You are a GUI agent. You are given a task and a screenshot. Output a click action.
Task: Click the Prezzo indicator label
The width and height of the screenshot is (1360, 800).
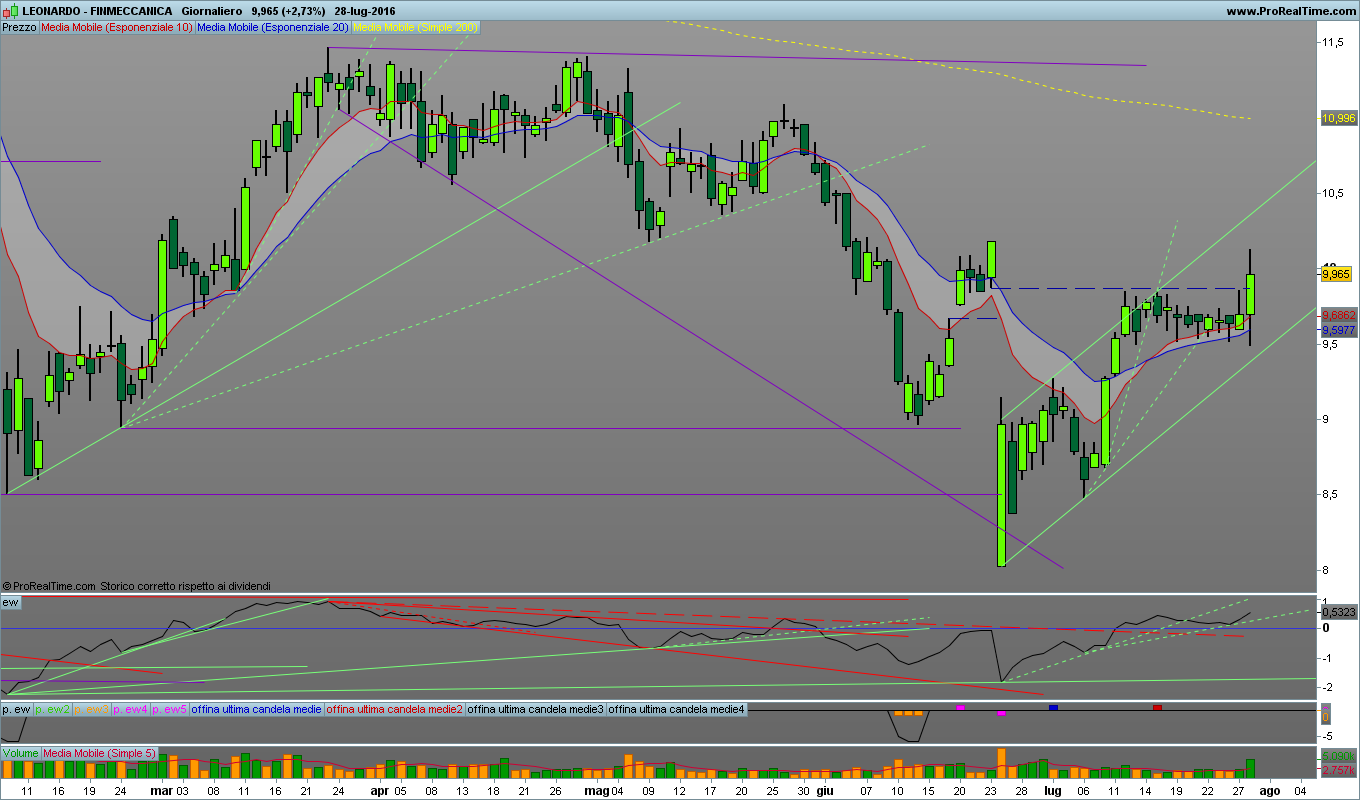click(x=19, y=28)
